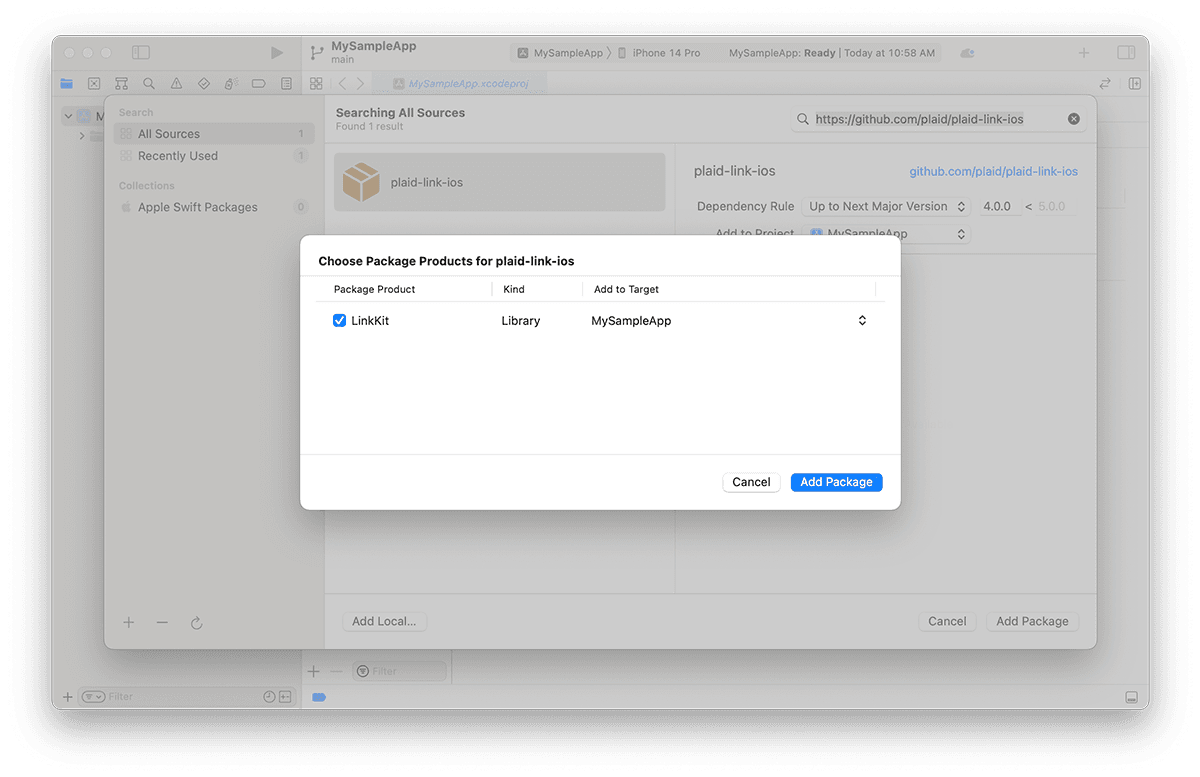Select plaid-link-ios package result
Viewport: 1200px width, 777px height.
[499, 182]
